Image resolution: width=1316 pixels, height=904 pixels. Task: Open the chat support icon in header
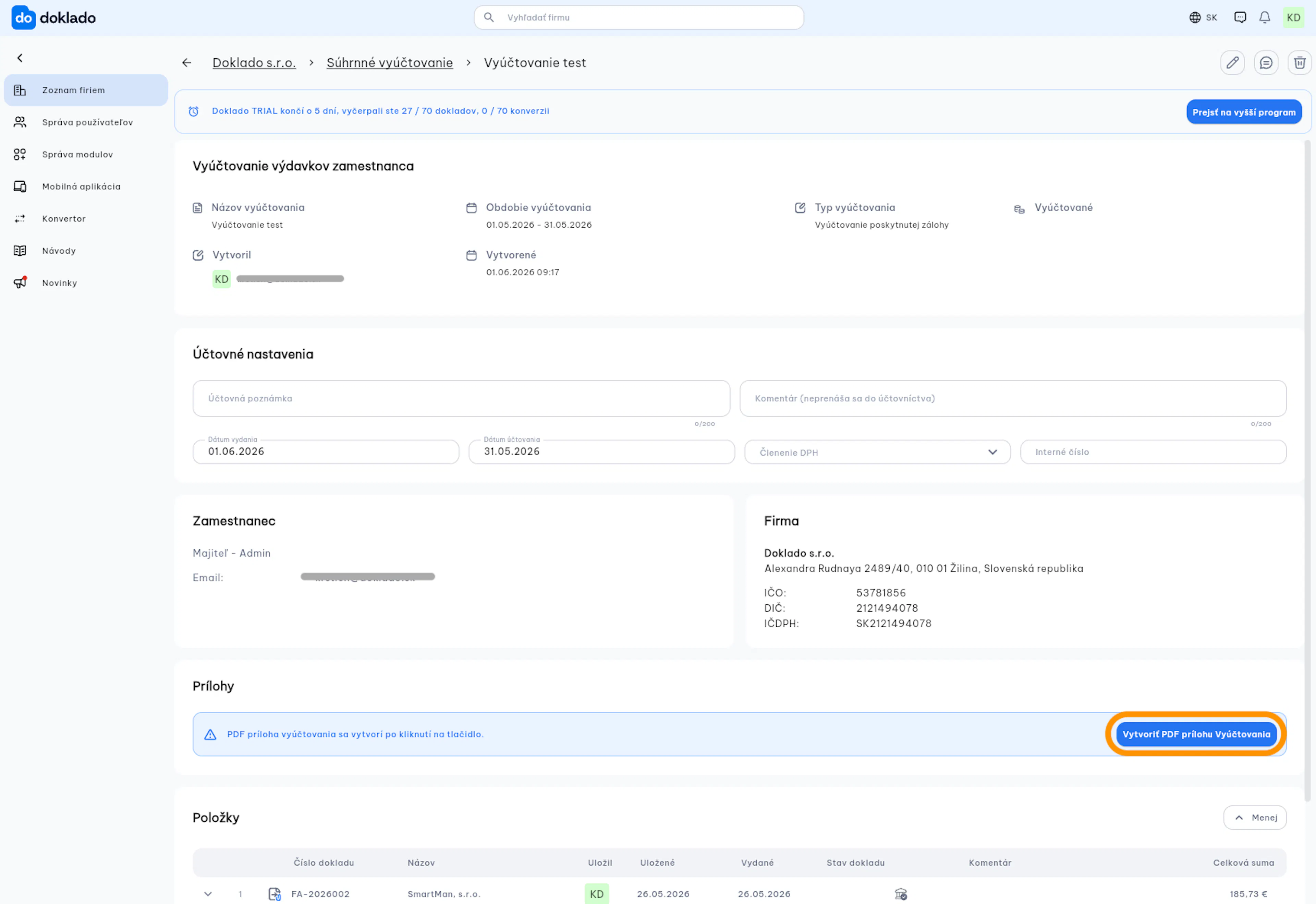(x=1240, y=17)
